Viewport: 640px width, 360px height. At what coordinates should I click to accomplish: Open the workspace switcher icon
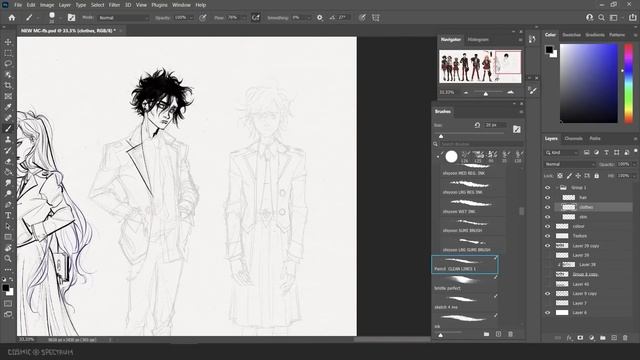coord(613,18)
